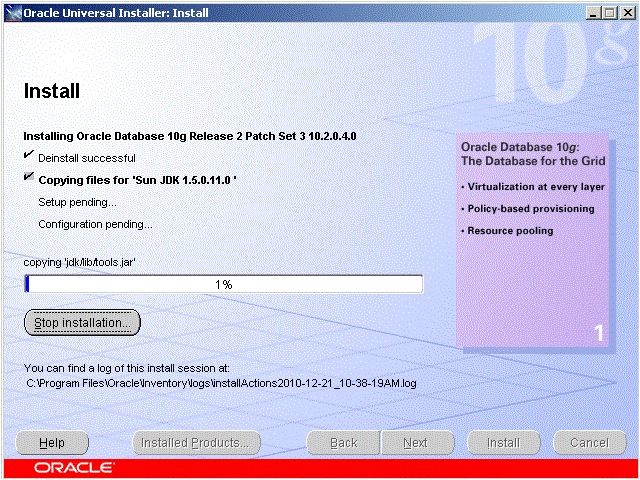The height and width of the screenshot is (480, 640).
Task: Click the 1% installation progress bar
Action: tap(223, 284)
